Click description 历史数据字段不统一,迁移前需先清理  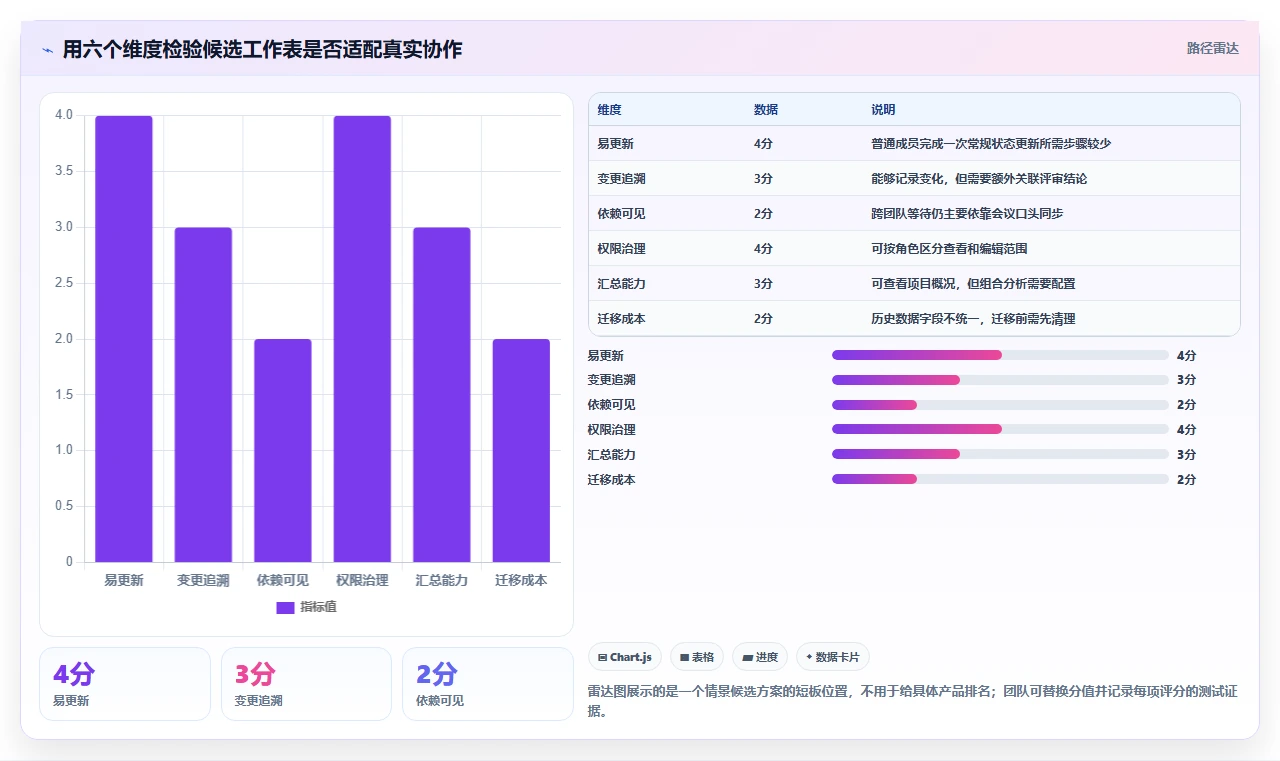973,319
